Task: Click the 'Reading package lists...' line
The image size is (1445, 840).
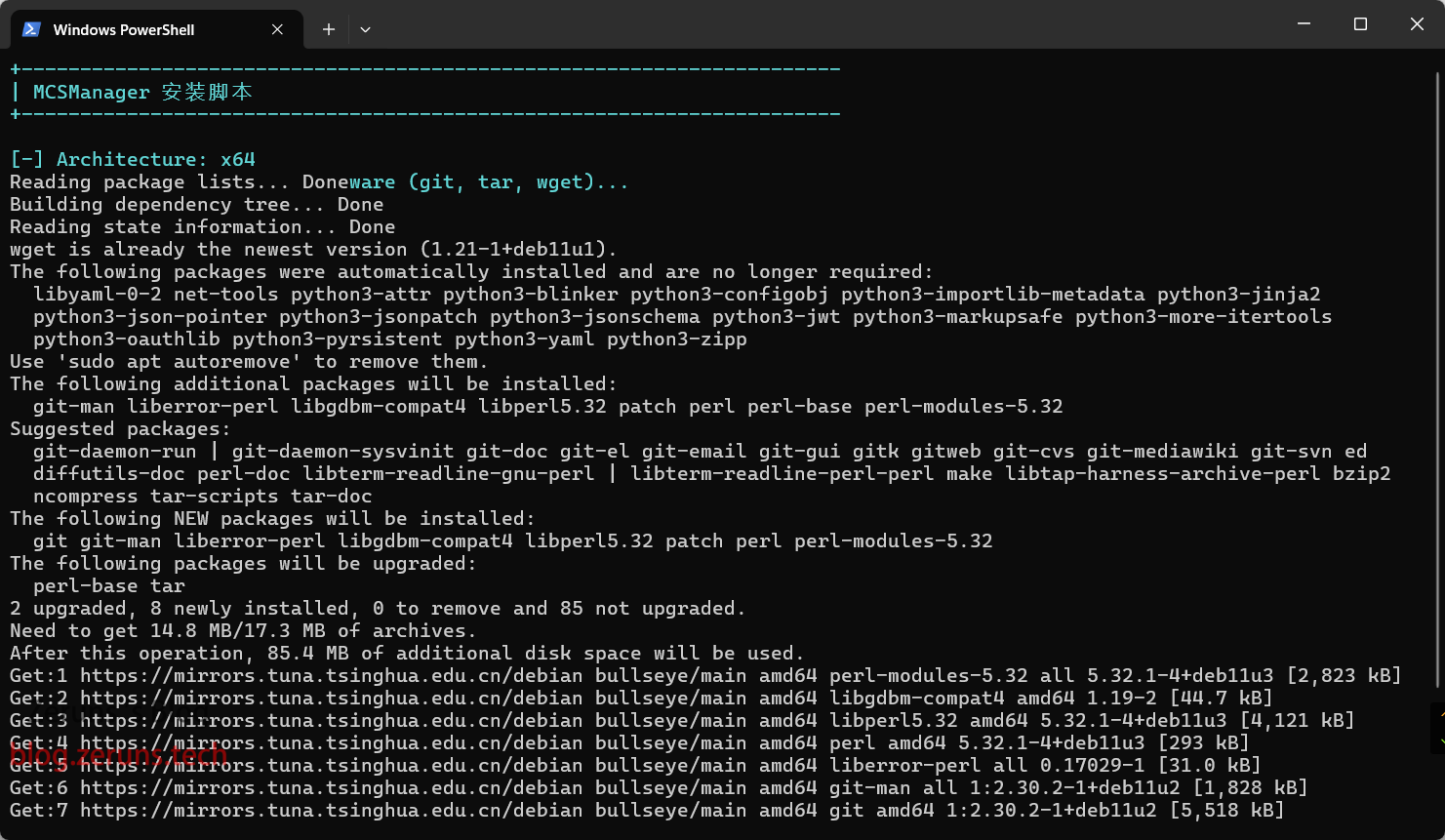Action: click(319, 181)
